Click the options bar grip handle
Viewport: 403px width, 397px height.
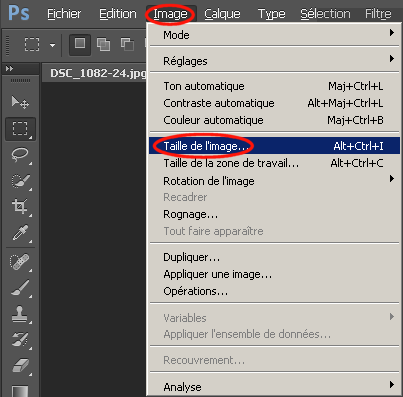tap(8, 45)
